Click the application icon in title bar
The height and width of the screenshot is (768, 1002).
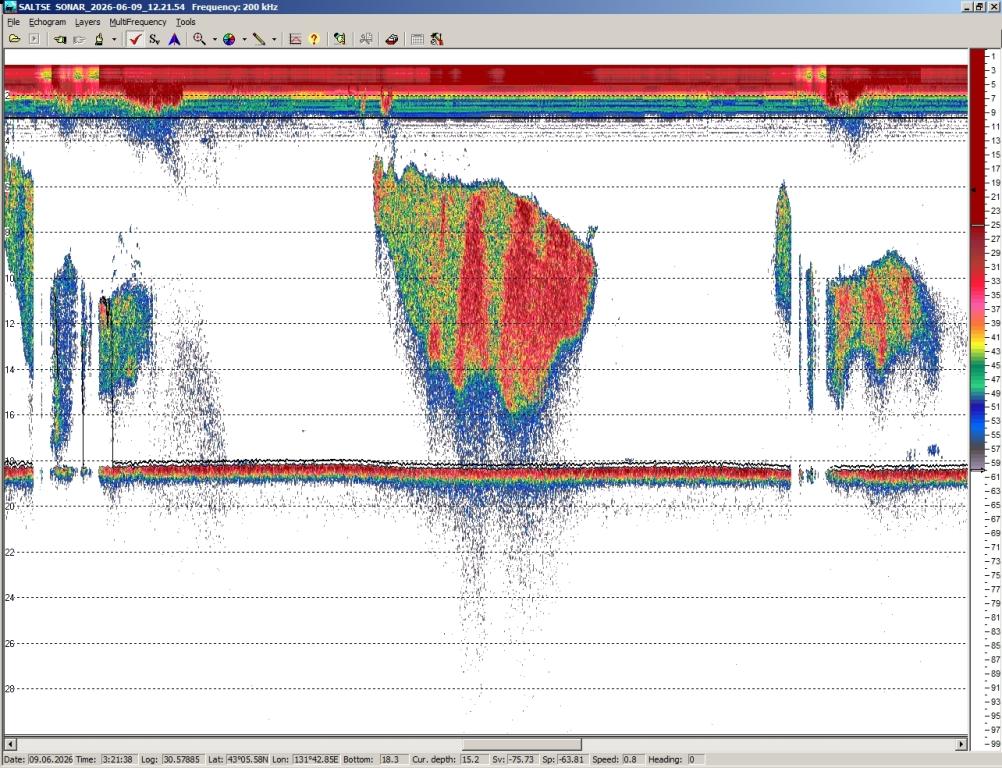coord(9,6)
